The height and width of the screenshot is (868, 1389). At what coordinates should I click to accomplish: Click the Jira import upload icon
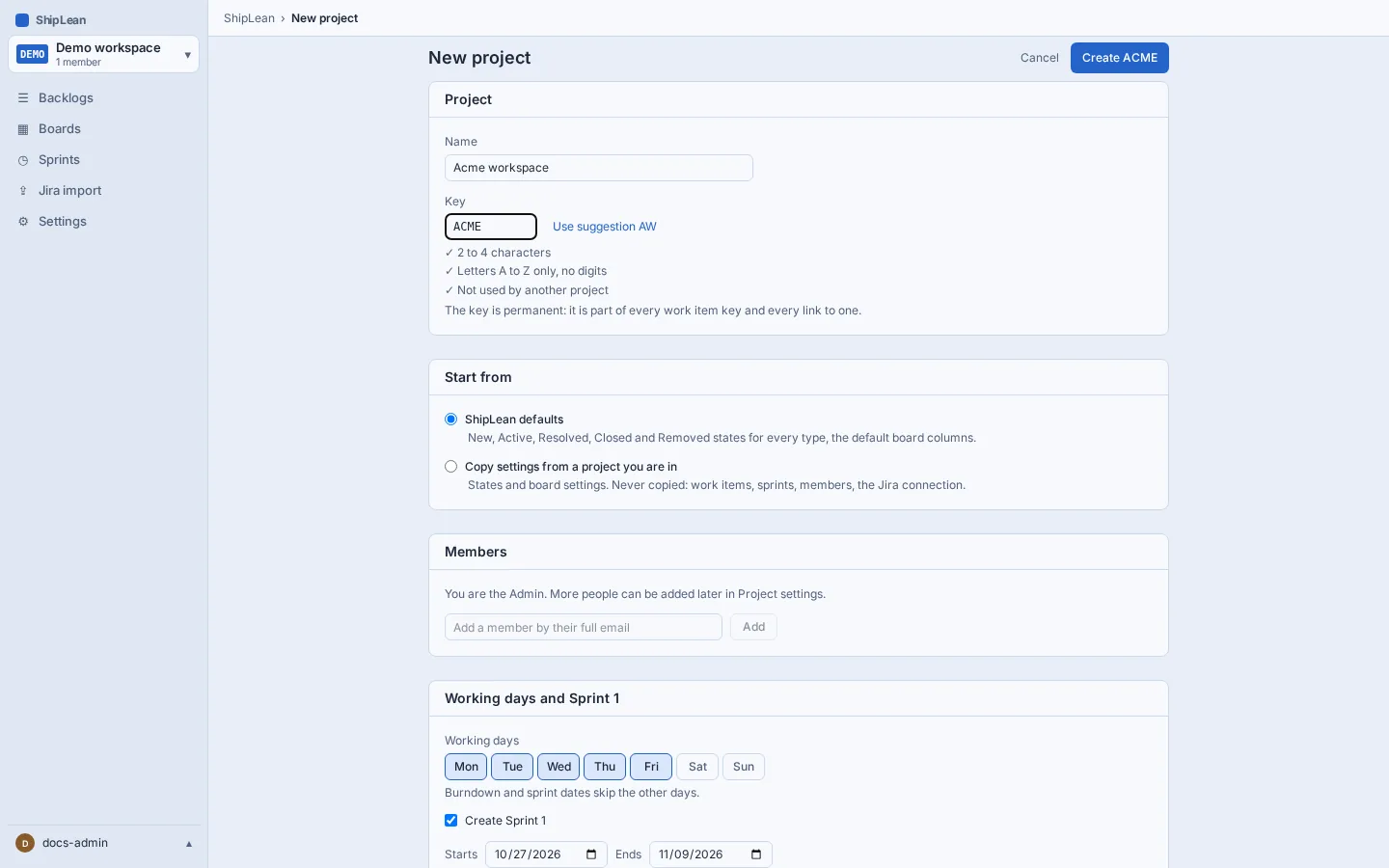coord(23,191)
